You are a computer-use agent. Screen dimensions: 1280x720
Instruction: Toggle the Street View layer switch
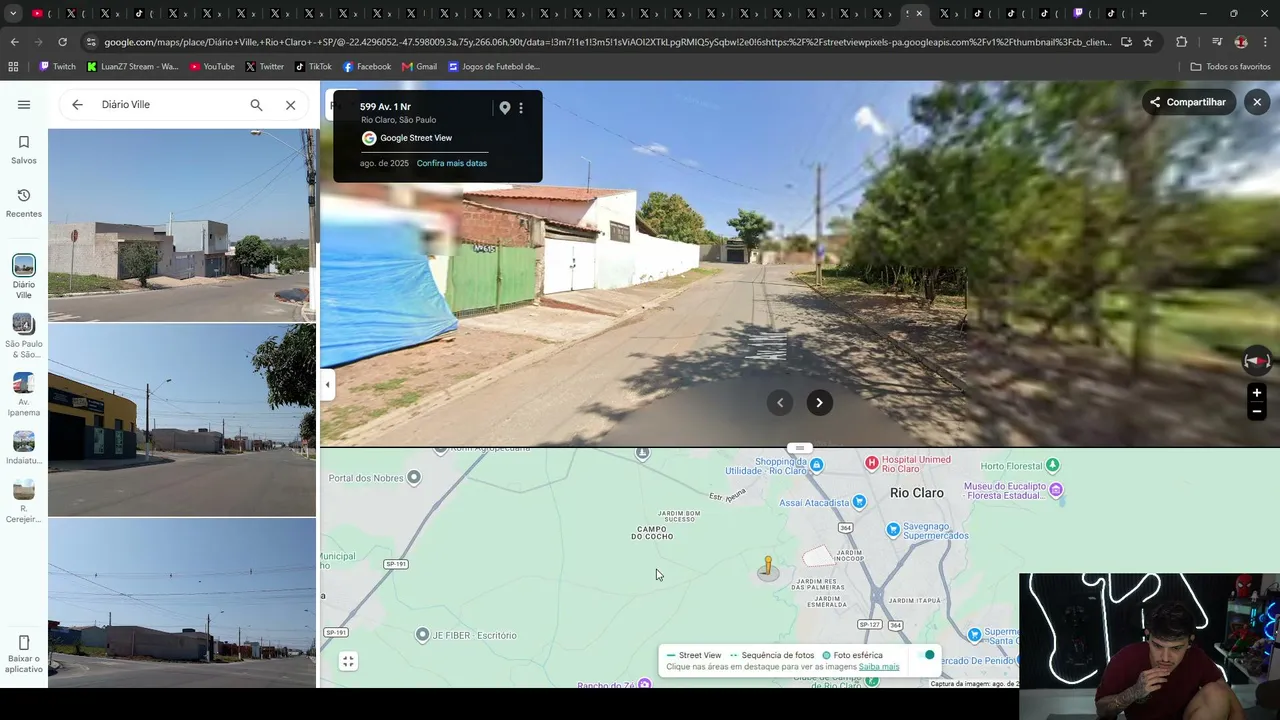927,655
